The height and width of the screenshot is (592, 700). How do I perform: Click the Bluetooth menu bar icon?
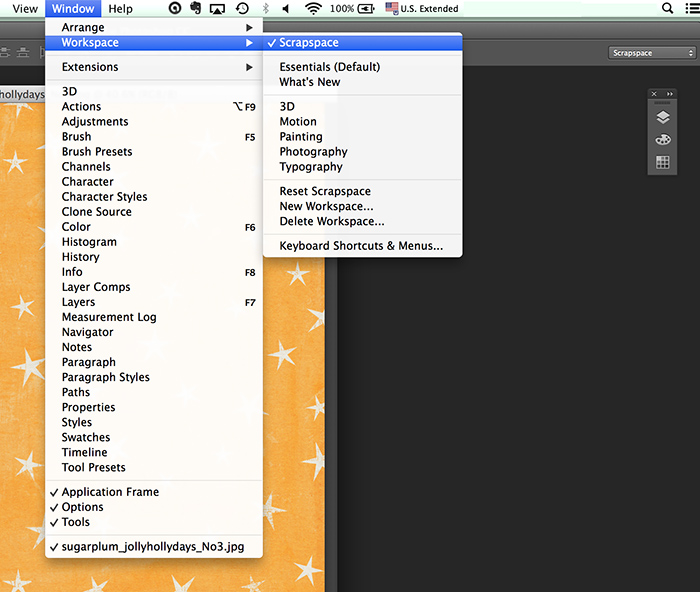[266, 8]
